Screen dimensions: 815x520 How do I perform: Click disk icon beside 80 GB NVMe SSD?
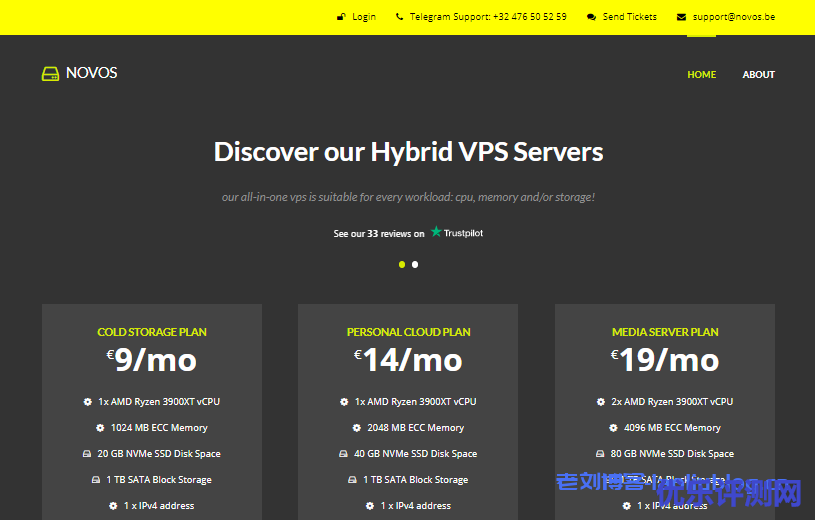[x=600, y=453]
